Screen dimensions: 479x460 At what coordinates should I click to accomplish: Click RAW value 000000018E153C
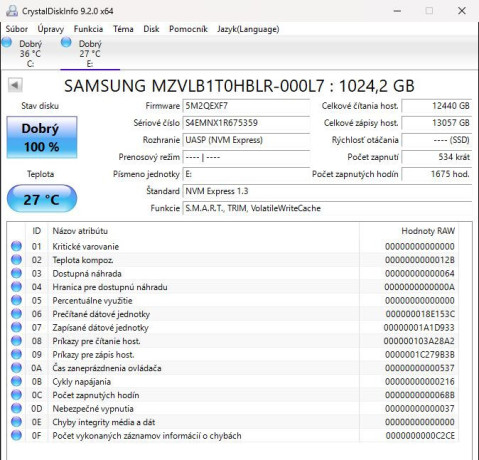pyautogui.click(x=420, y=314)
